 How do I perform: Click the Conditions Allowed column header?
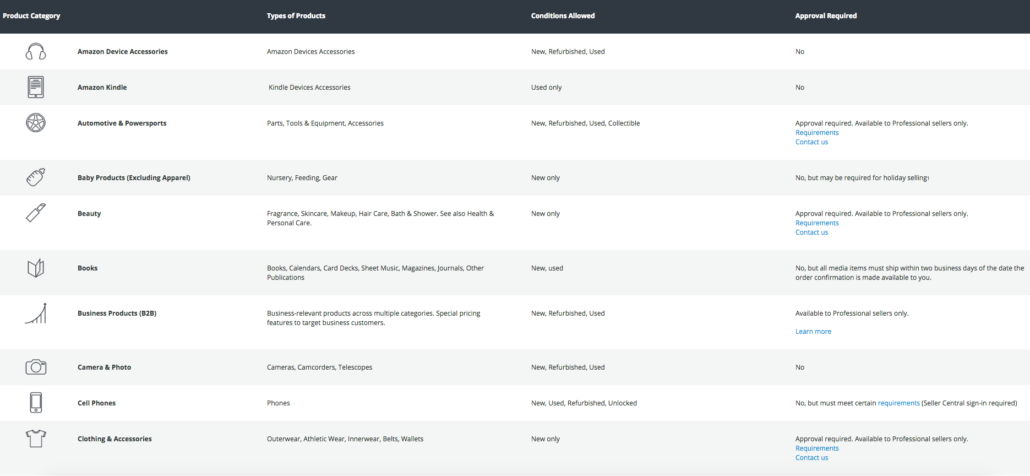tap(562, 16)
